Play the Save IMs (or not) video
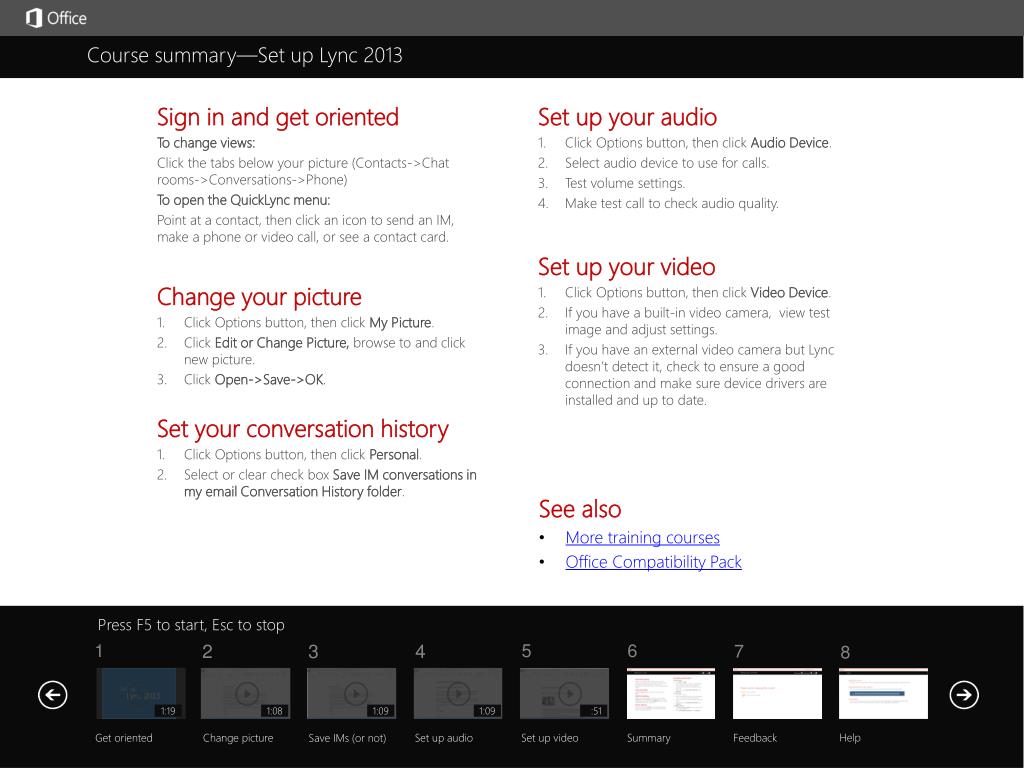 point(351,693)
